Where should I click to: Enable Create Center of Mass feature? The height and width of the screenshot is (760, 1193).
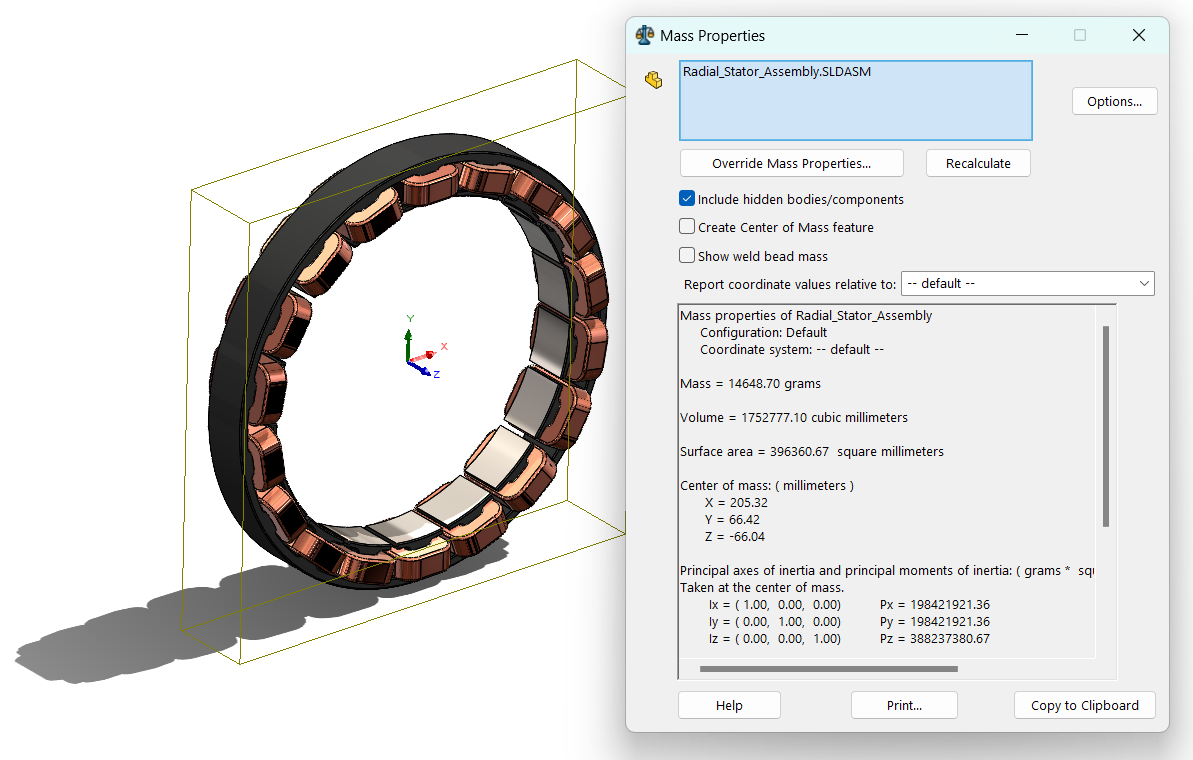pos(687,227)
